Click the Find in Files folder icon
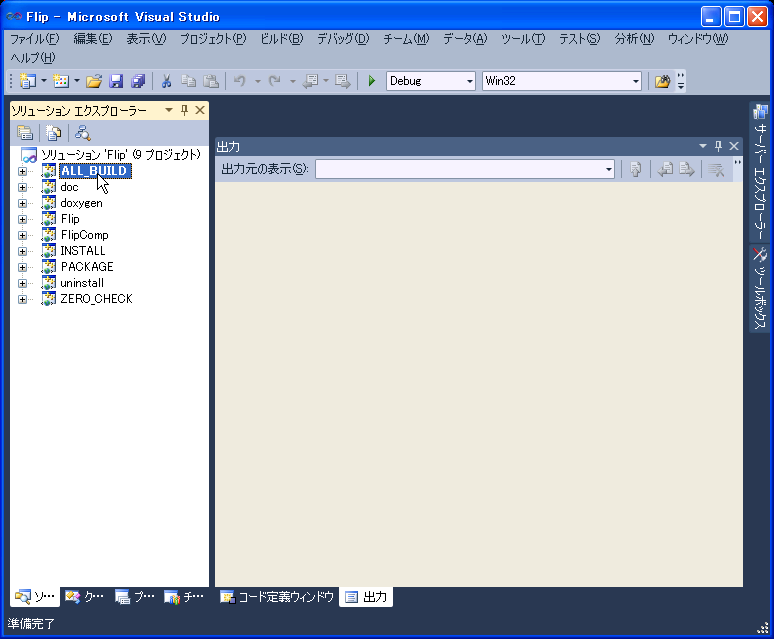This screenshot has width=774, height=639. pos(662,81)
